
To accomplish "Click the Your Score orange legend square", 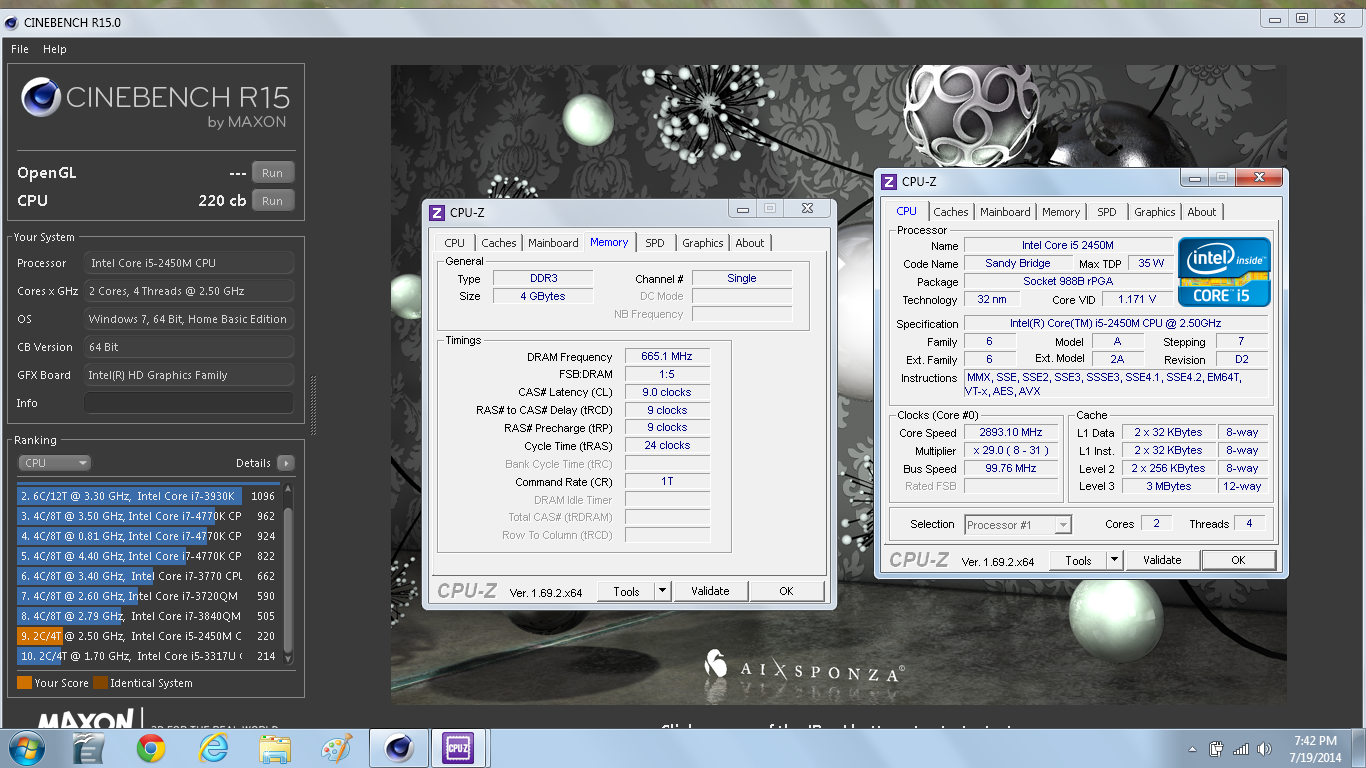I will click(24, 683).
